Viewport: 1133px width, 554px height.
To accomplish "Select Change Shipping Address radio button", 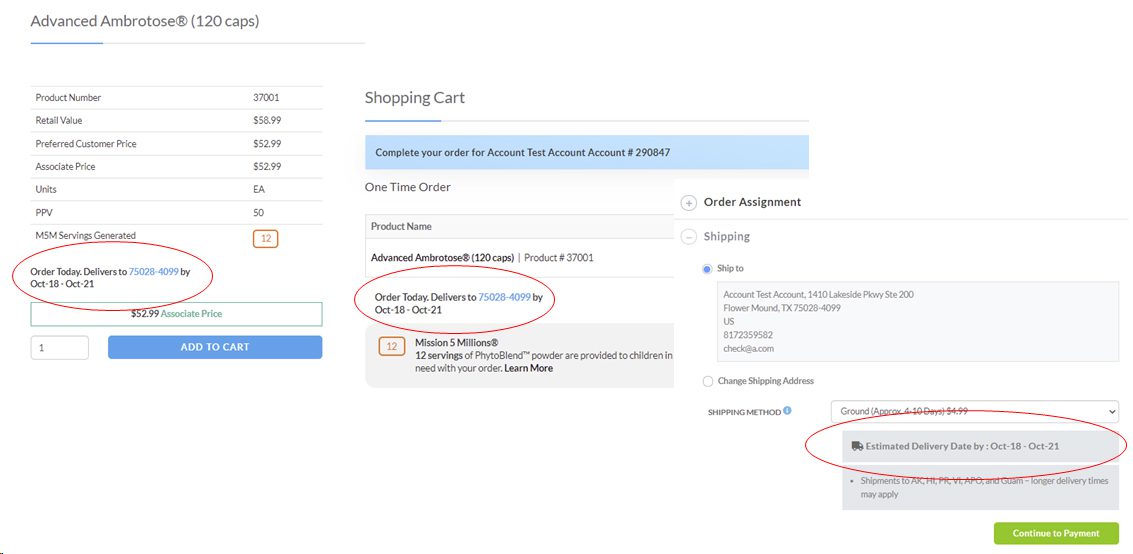I will 707,381.
